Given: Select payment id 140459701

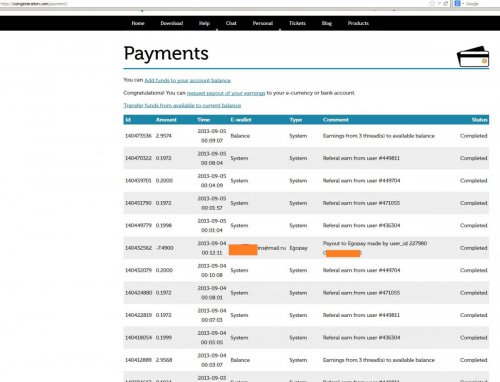Looking at the screenshot, I should click(x=138, y=181).
